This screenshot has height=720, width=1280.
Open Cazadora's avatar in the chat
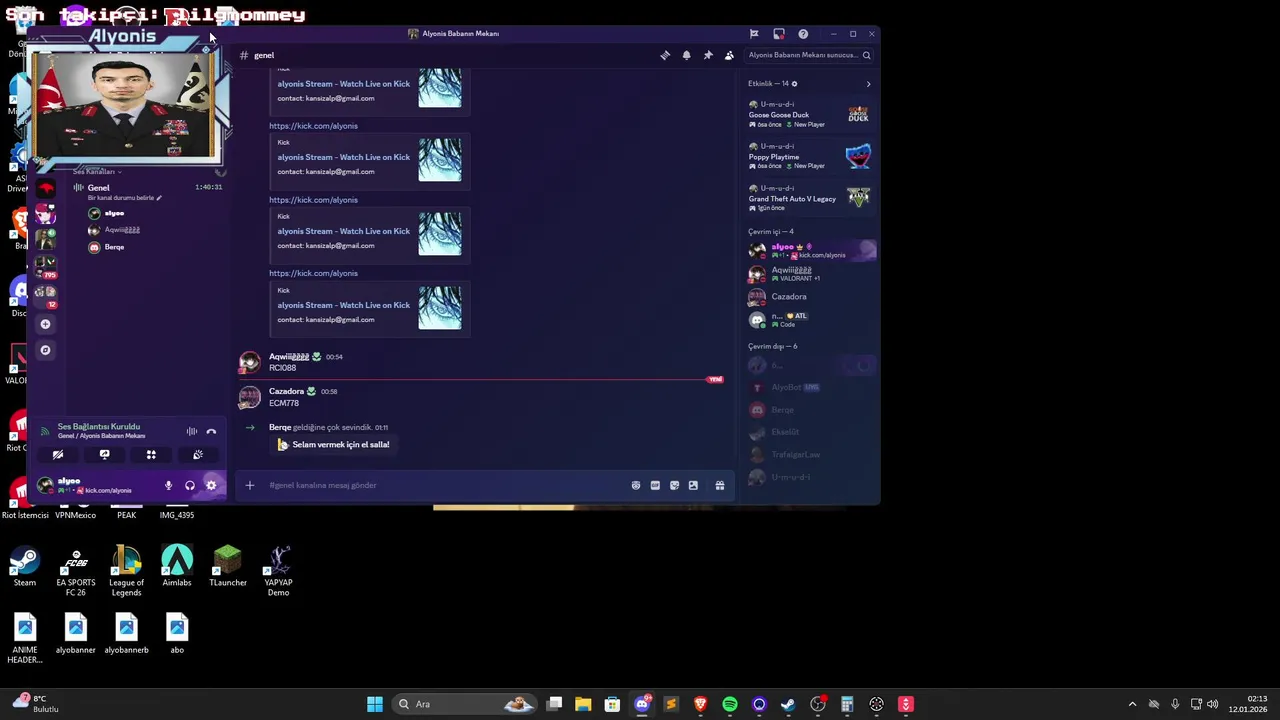(x=249, y=397)
